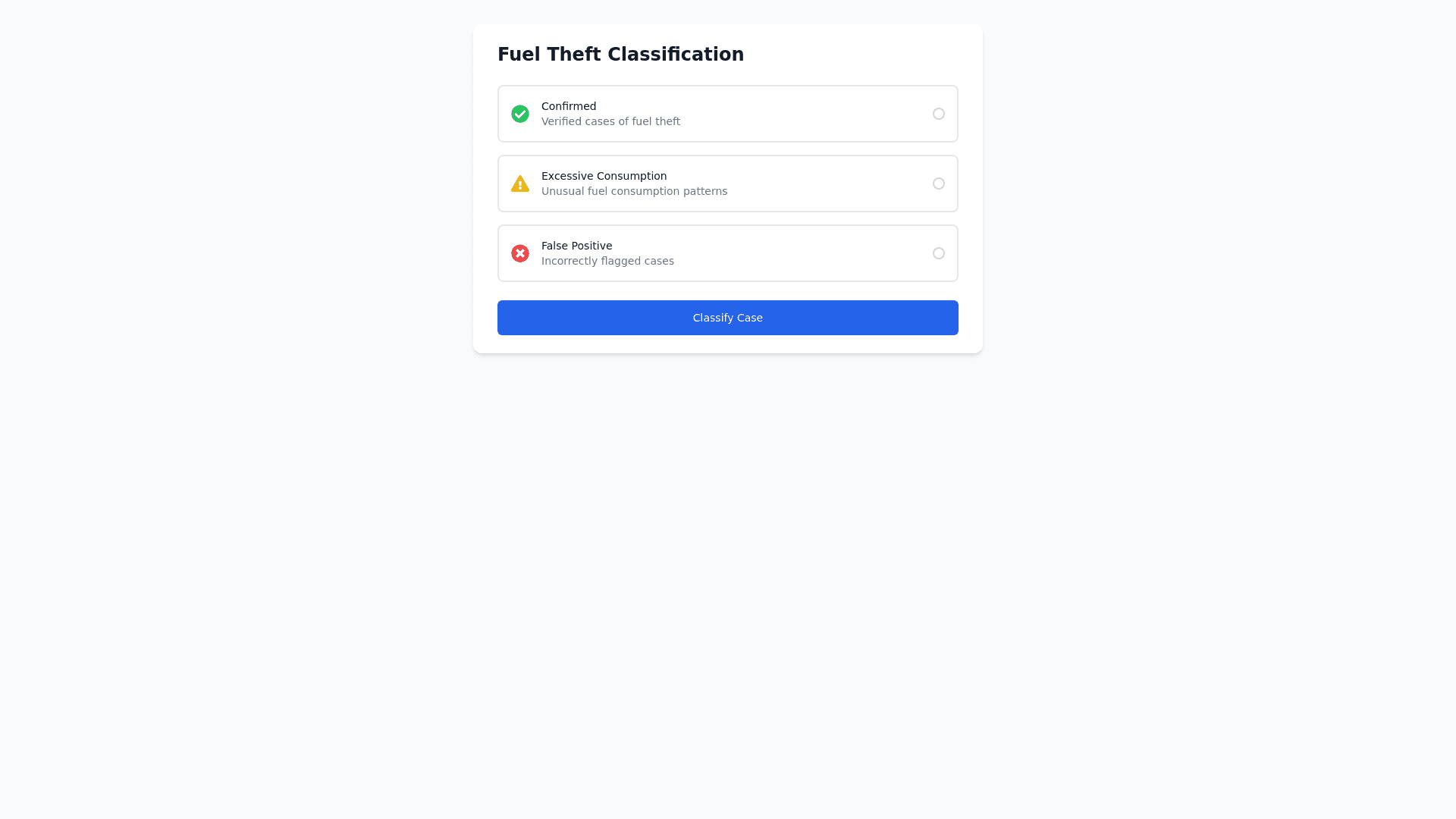Image resolution: width=1456 pixels, height=819 pixels.
Task: Click "Verified cases of fuel theft" description
Action: pos(610,121)
